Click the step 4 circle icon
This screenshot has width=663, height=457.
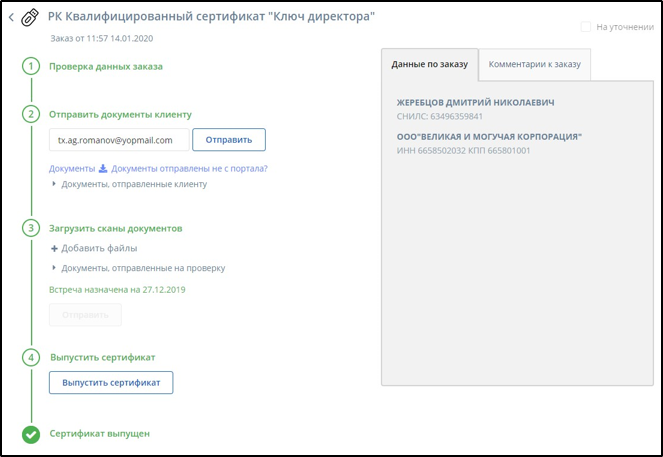pos(31,357)
